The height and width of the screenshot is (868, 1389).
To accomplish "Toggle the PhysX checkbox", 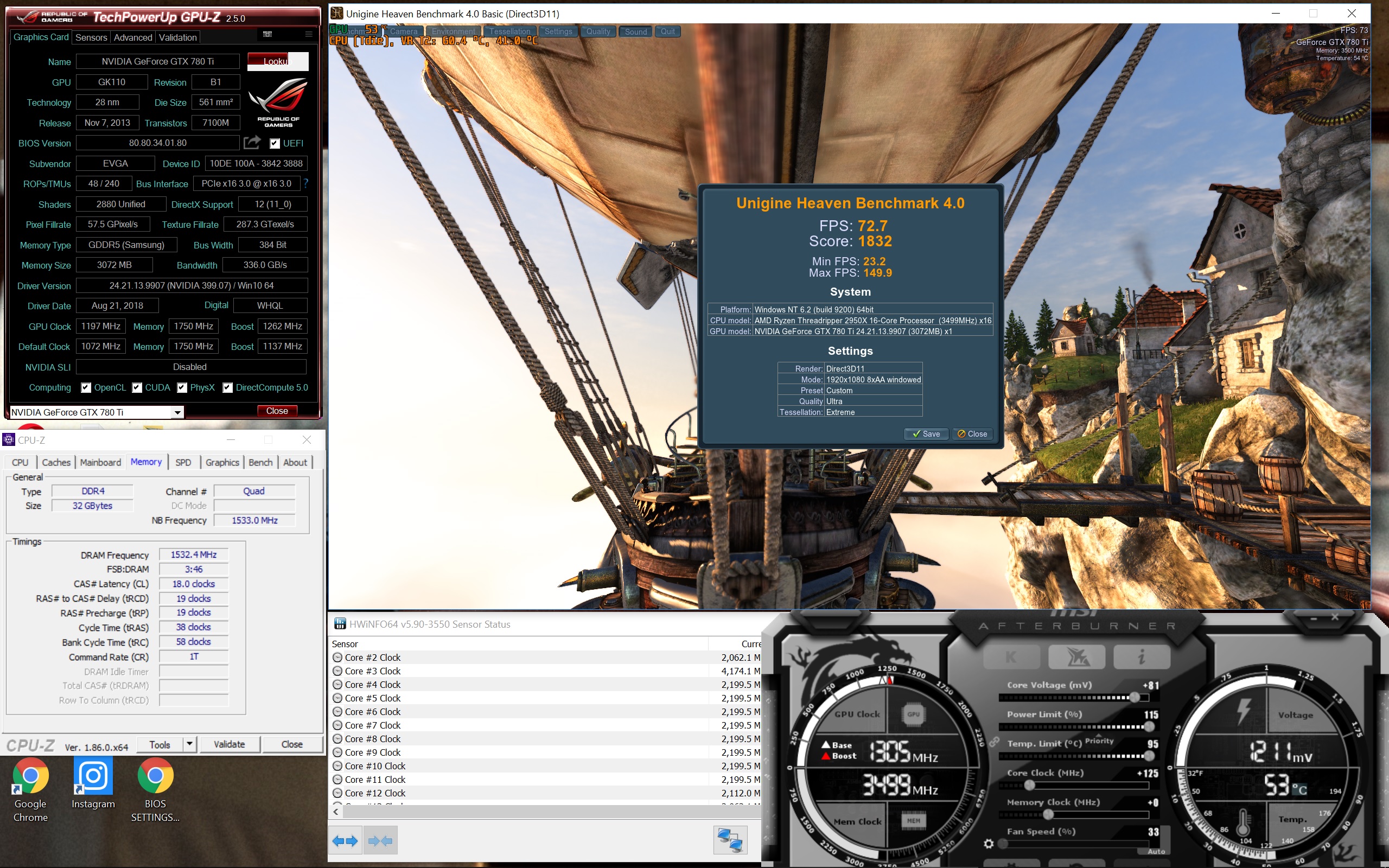I will coord(182,387).
